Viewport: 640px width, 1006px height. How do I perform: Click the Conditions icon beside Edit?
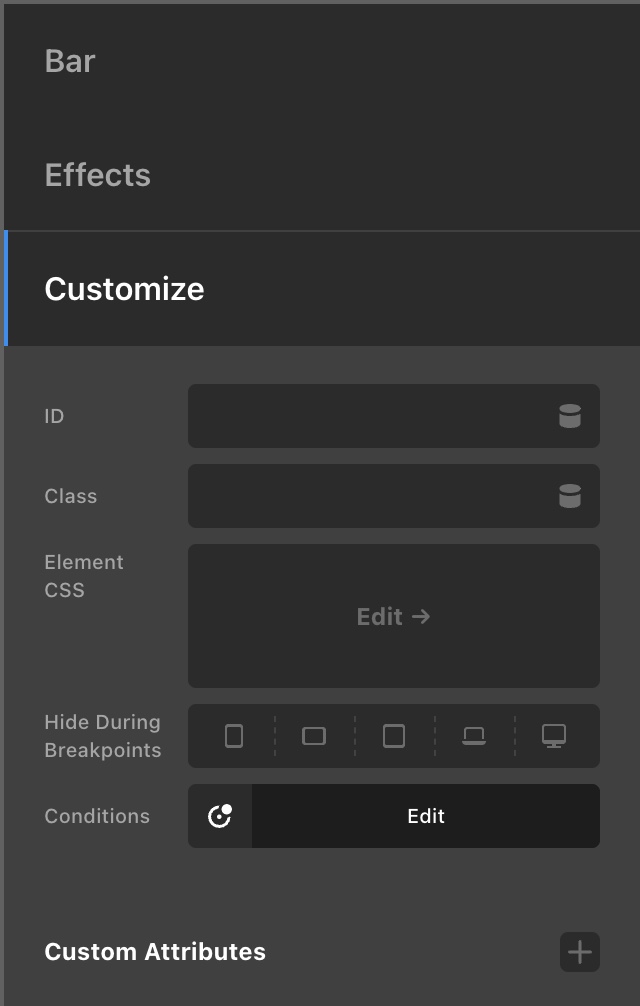pos(220,816)
